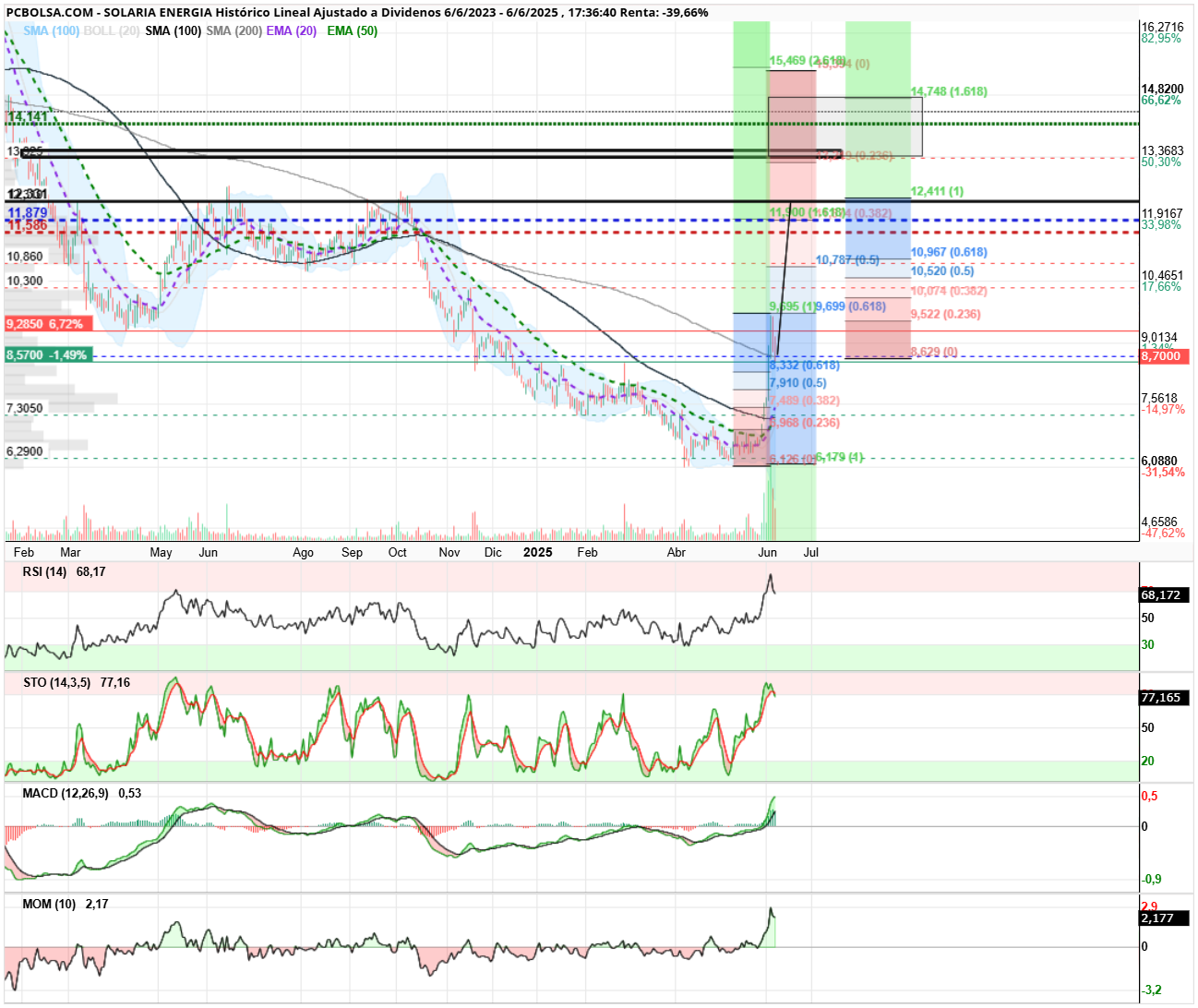Click the Mar month label on the time axis
The image size is (1198, 1008).
pyautogui.click(x=70, y=552)
